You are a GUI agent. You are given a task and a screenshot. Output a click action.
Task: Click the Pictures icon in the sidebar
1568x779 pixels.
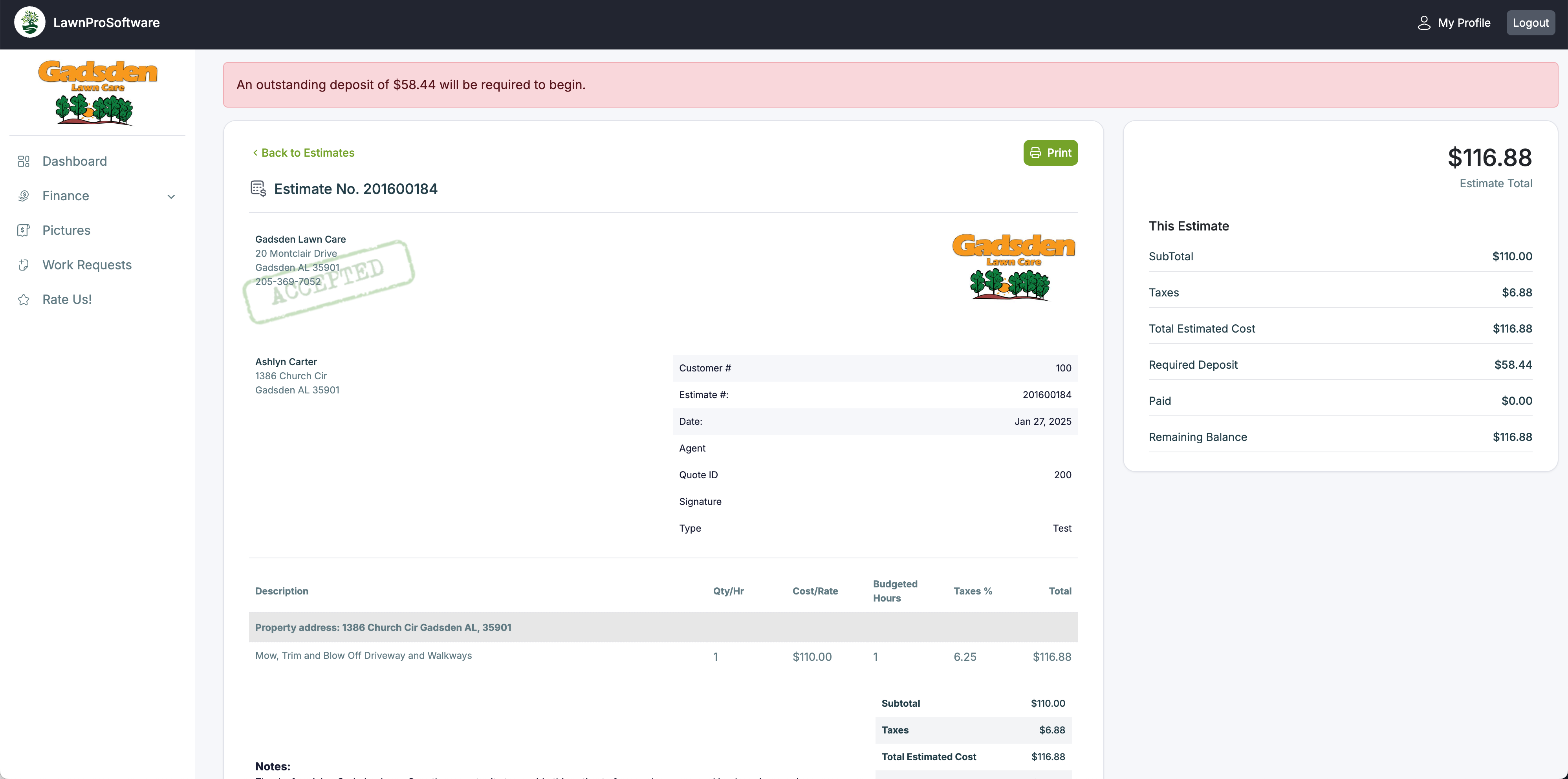point(23,230)
